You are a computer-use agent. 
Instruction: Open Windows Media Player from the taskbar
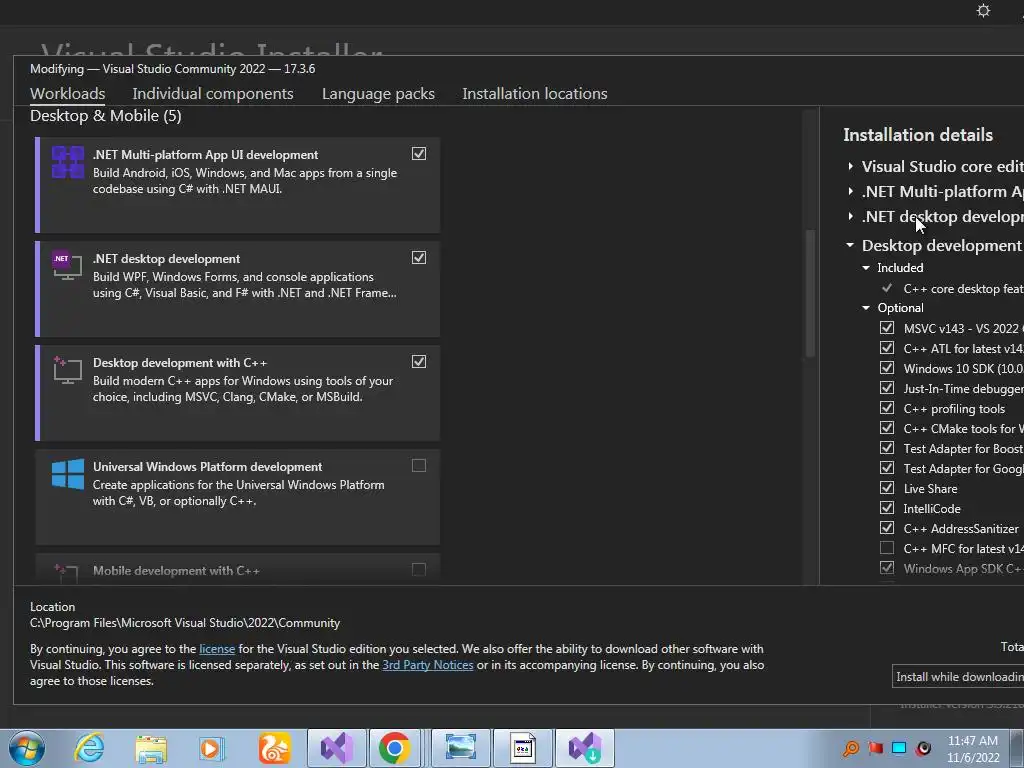(212, 748)
